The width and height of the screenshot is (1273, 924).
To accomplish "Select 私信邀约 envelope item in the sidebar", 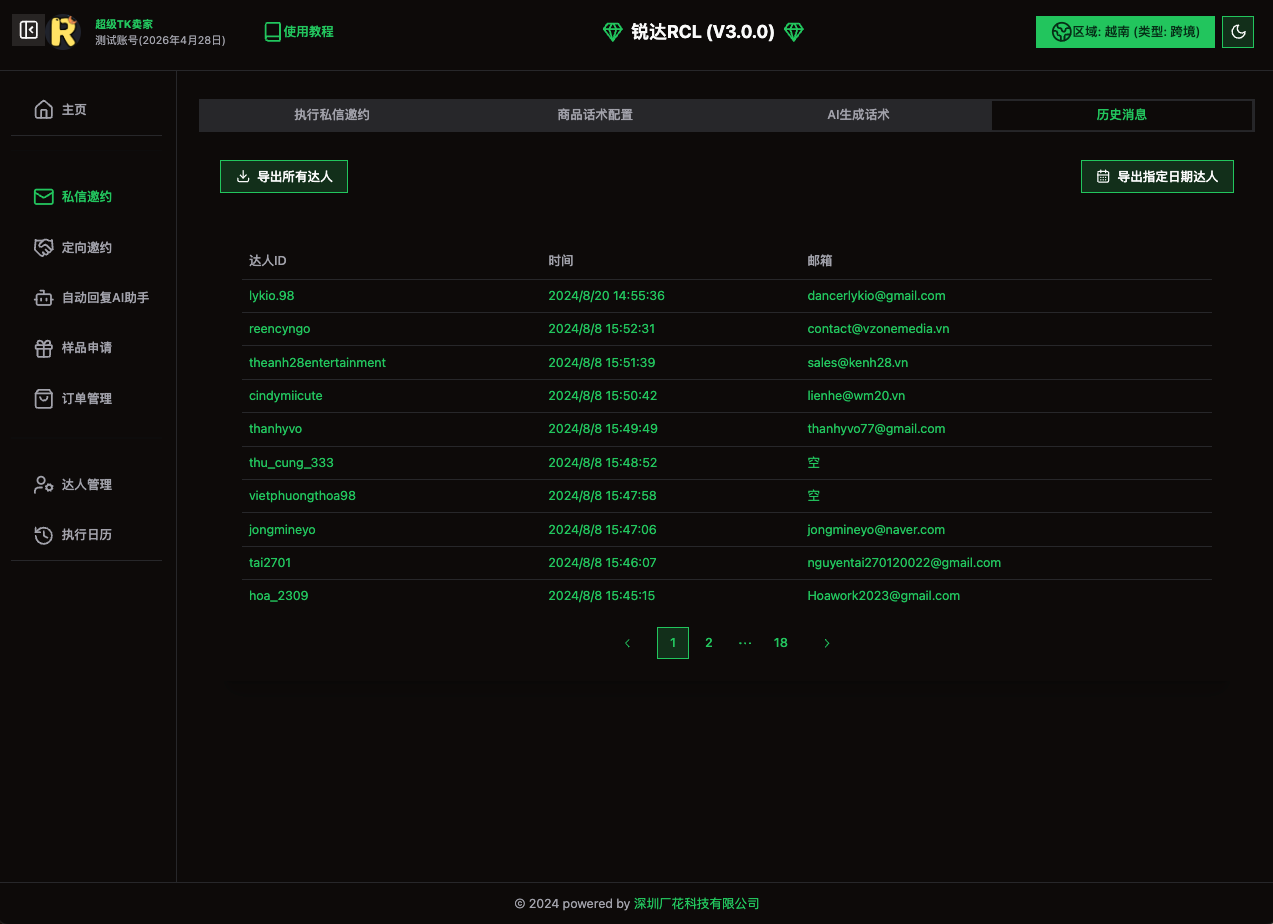I will (86, 197).
